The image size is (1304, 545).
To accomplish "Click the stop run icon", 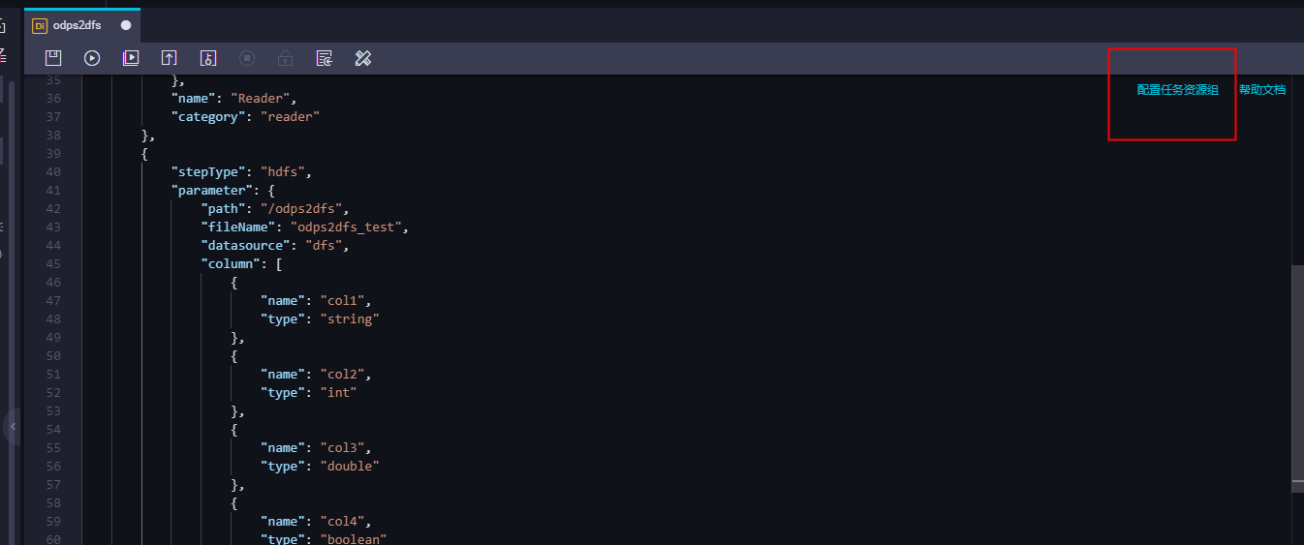I will tap(247, 58).
